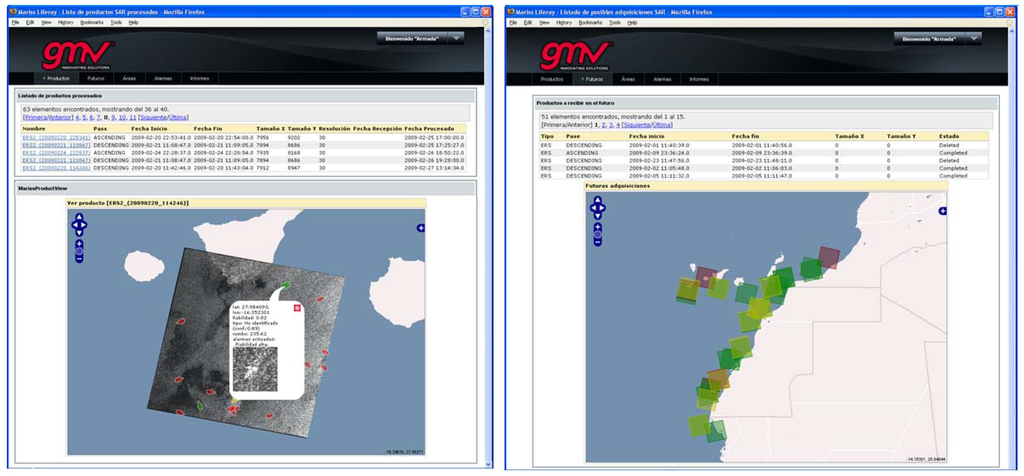Zoom out on the Futuras adquisiciones map
1024x476 pixels.
598,243
